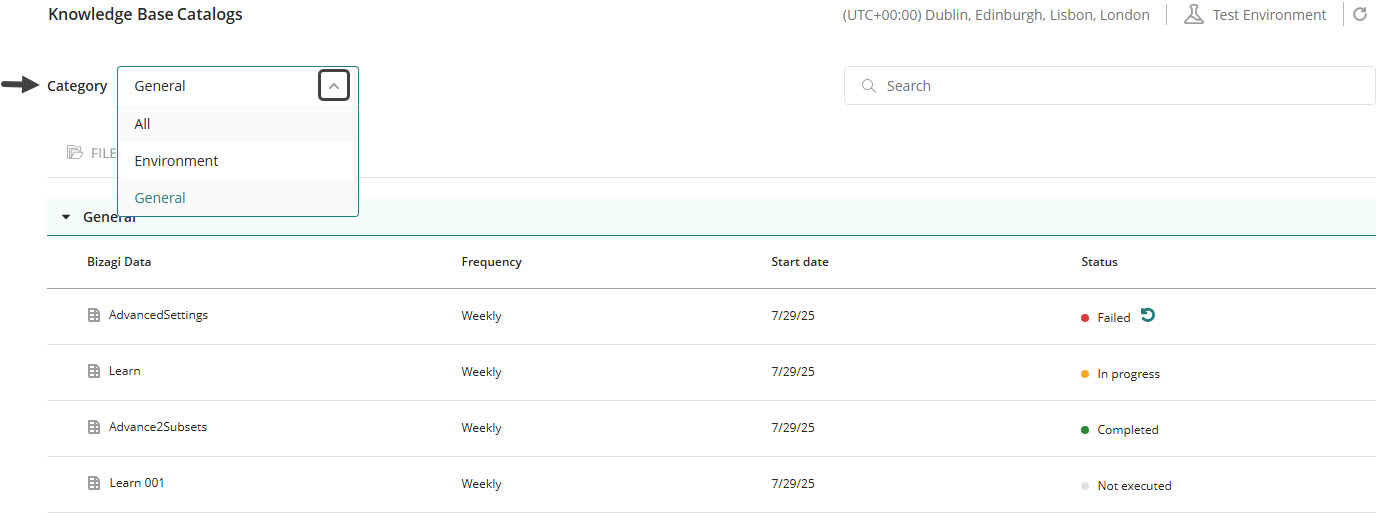1379x520 pixels.
Task: Click the Start date column header
Action: pos(799,262)
